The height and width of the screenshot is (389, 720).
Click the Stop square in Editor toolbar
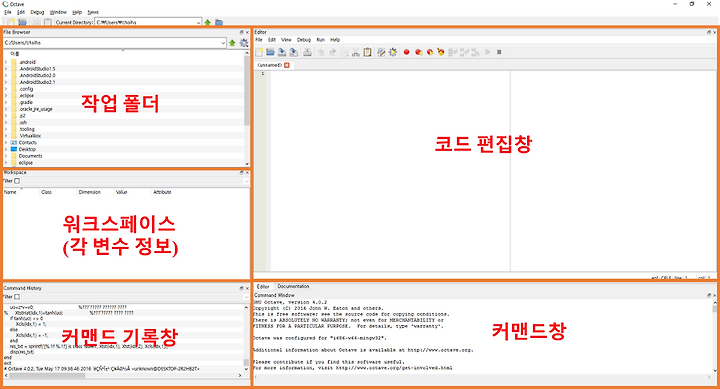(499, 52)
